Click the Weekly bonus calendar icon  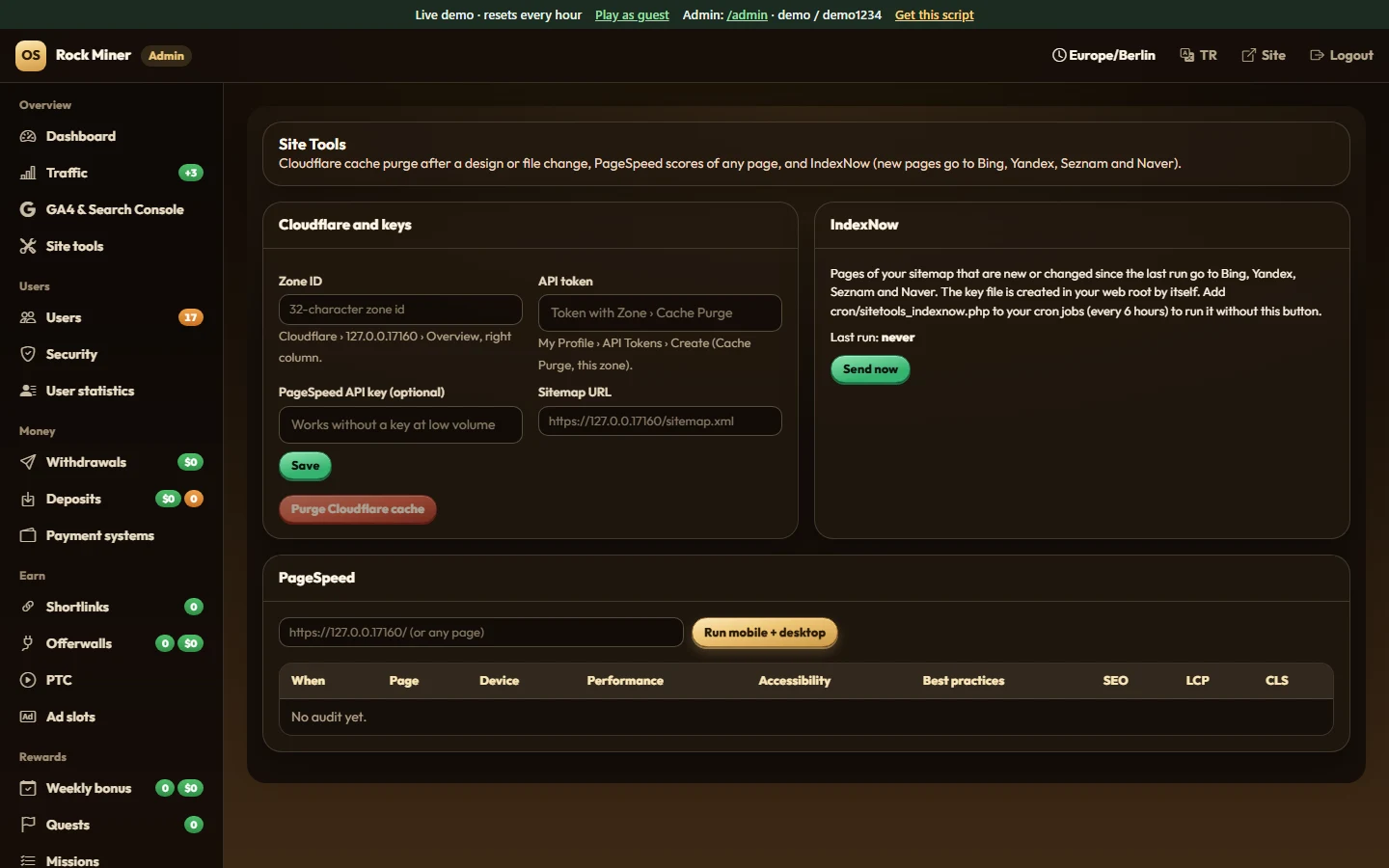[x=28, y=788]
